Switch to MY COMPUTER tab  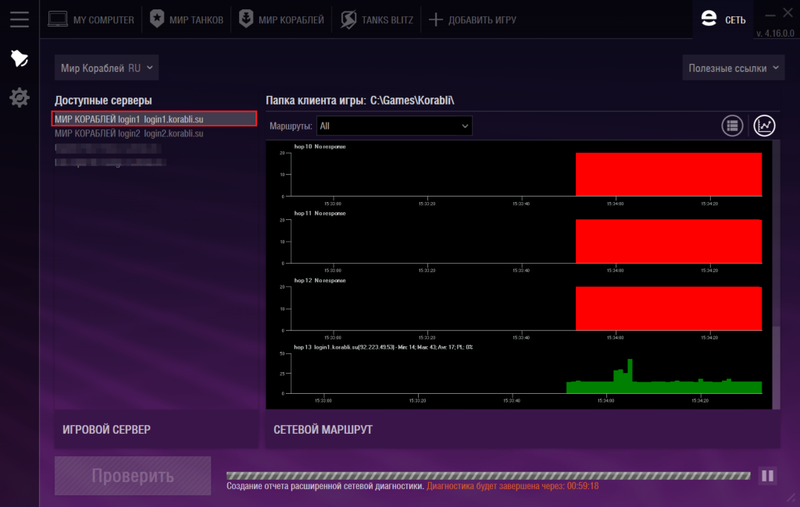pos(91,20)
